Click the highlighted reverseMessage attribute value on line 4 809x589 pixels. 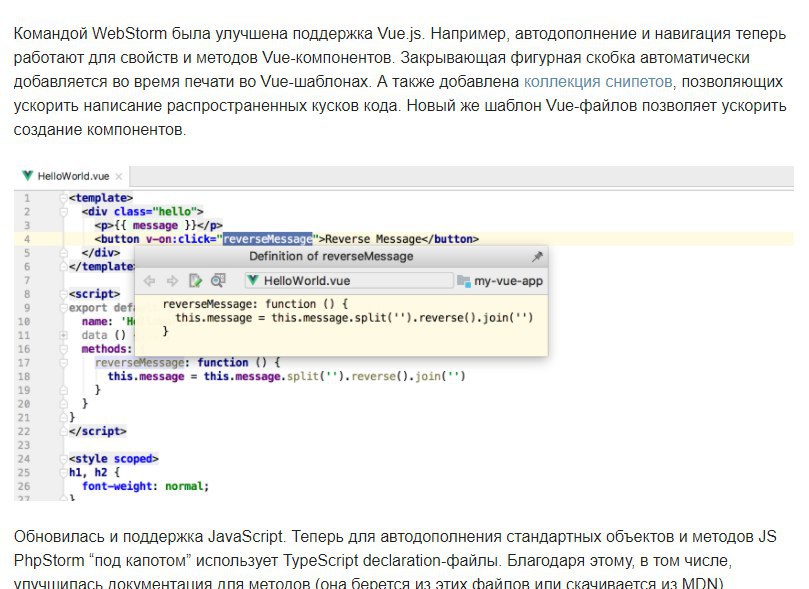(x=268, y=239)
